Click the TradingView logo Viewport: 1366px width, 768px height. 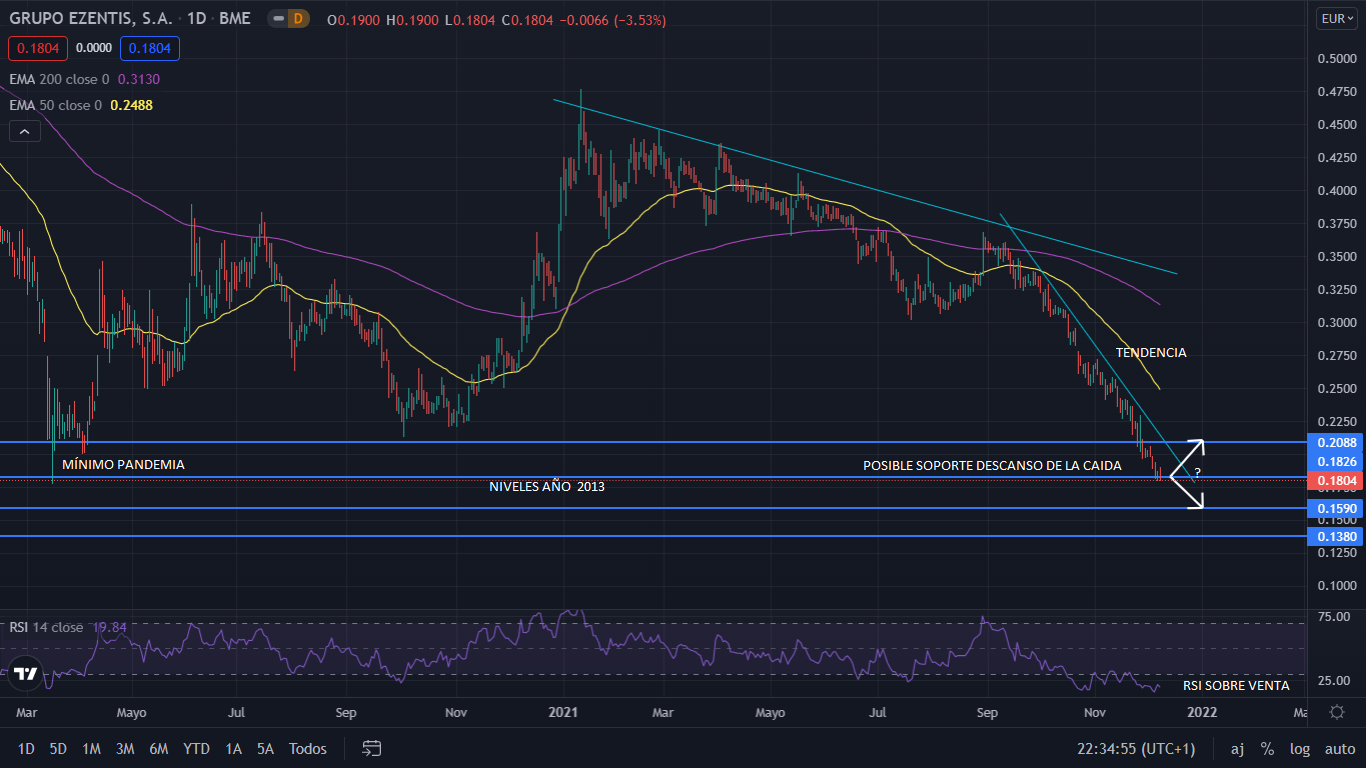pyautogui.click(x=26, y=673)
